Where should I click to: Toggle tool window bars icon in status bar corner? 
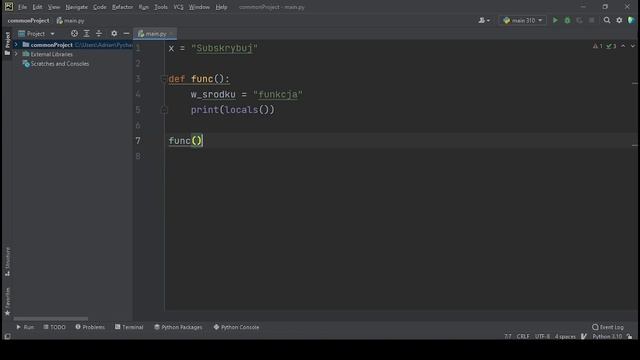point(7,336)
